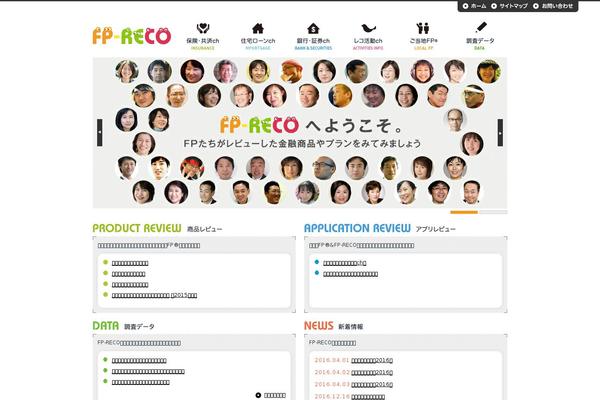Click portrait of man in orange cap
Image resolution: width=600 pixels, height=400 pixels.
pyautogui.click(x=292, y=71)
